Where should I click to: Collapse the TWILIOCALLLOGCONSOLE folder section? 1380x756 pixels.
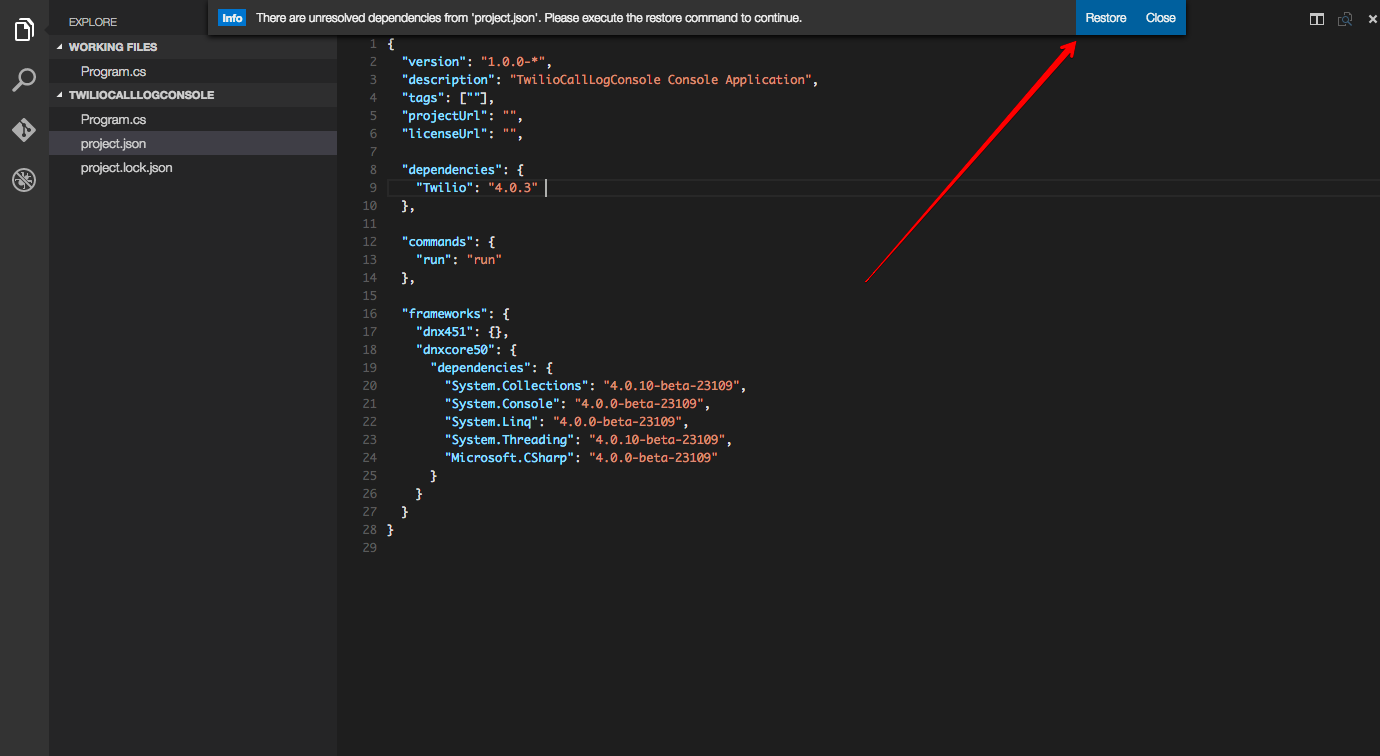193,95
